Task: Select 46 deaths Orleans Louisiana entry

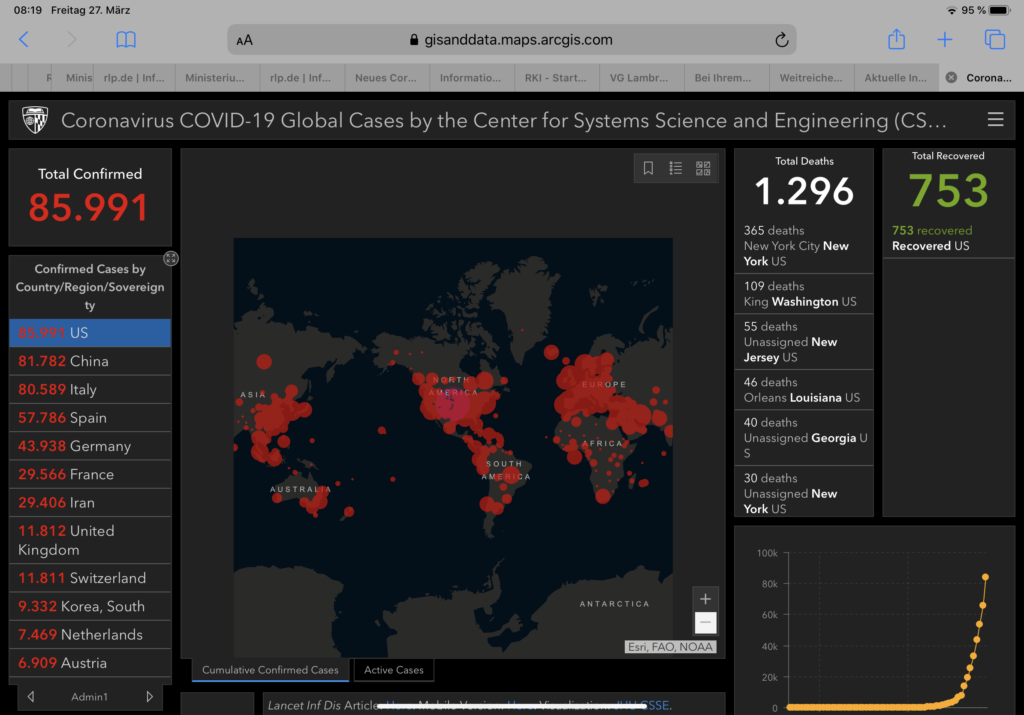Action: pos(804,390)
